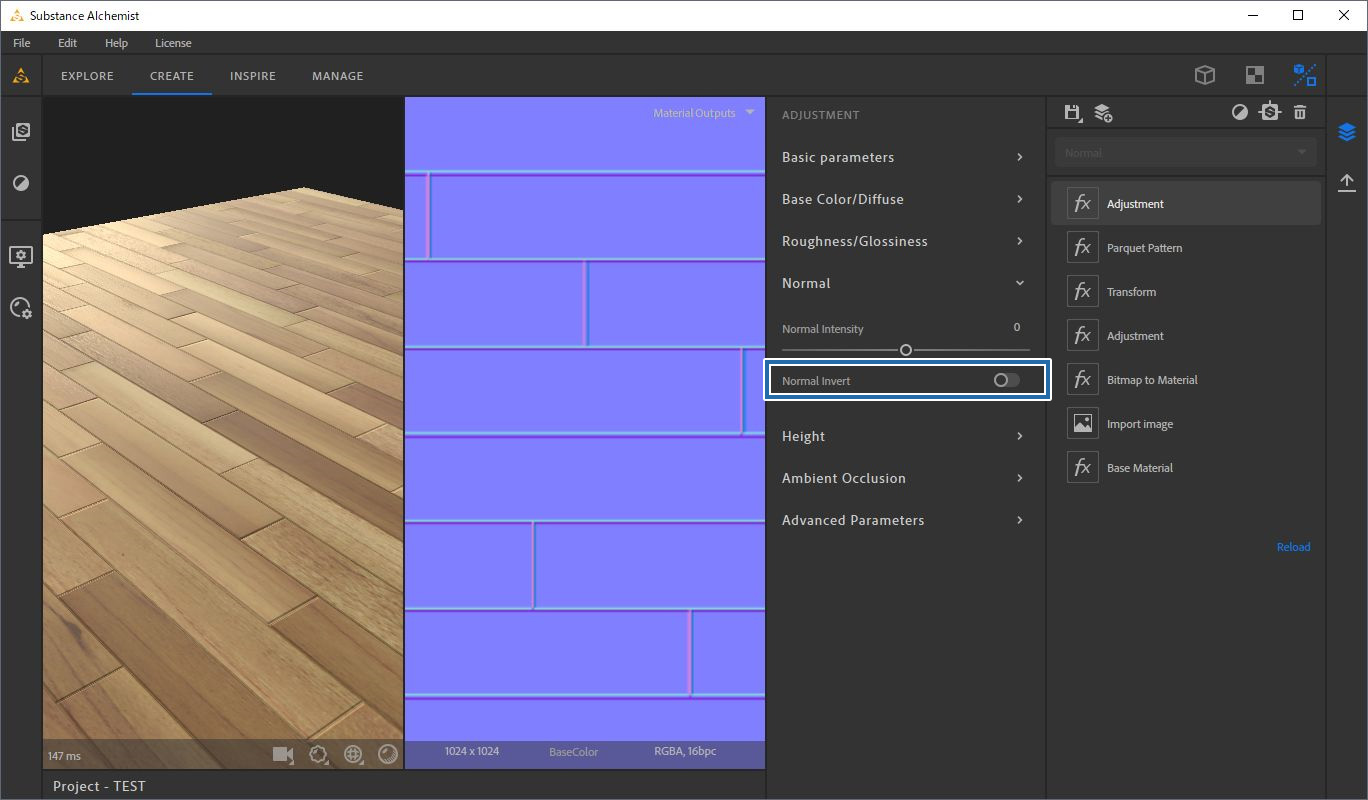The height and width of the screenshot is (800, 1368).
Task: Click the fx icon of Transform layer
Action: (1083, 292)
